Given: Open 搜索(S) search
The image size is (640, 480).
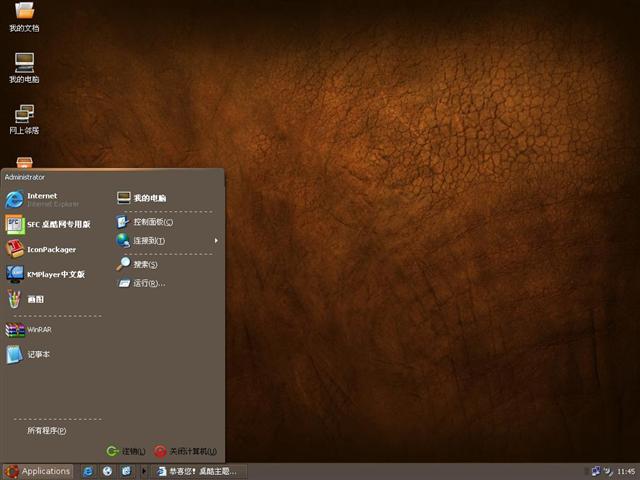Looking at the screenshot, I should tap(137, 264).
